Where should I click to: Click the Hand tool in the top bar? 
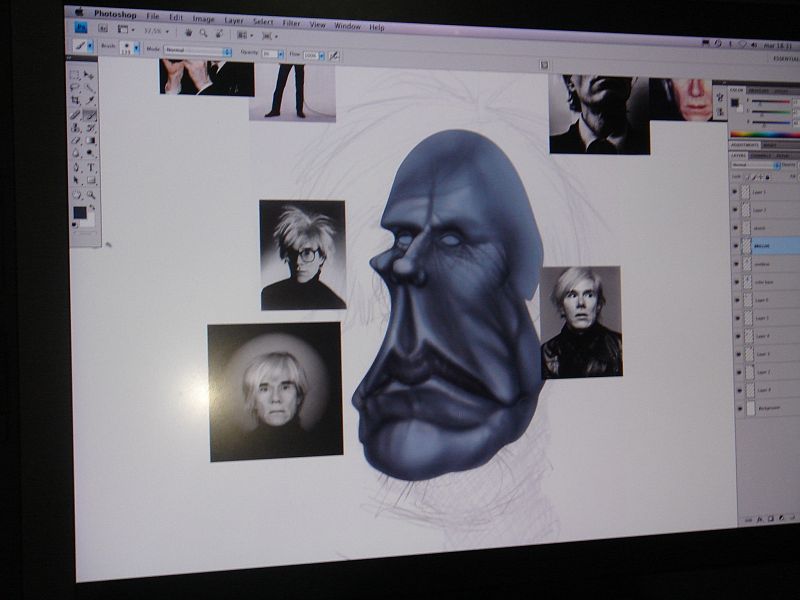point(187,31)
